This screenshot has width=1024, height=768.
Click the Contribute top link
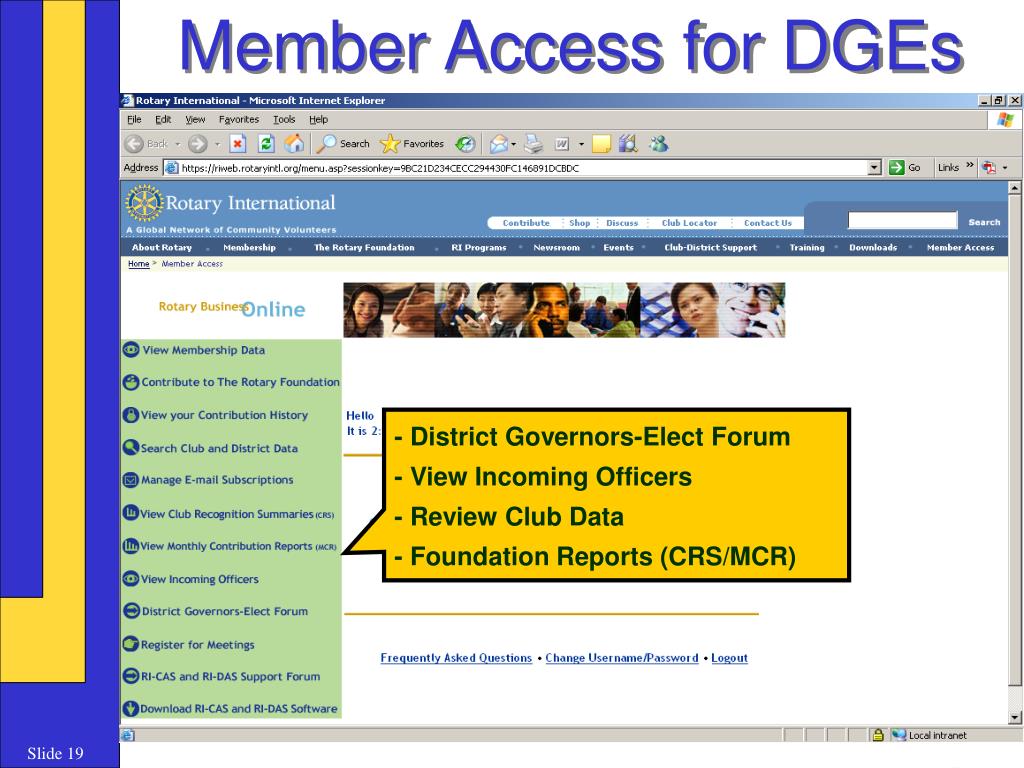526,223
